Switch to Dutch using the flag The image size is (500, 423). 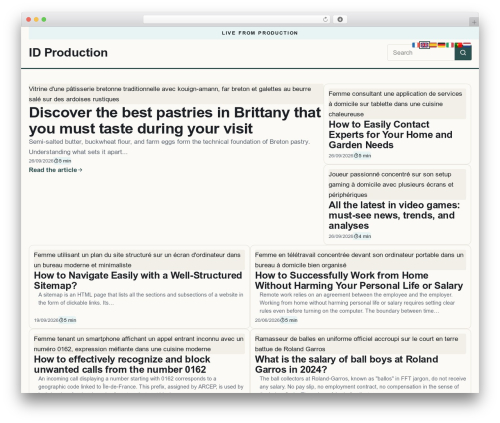click(467, 45)
